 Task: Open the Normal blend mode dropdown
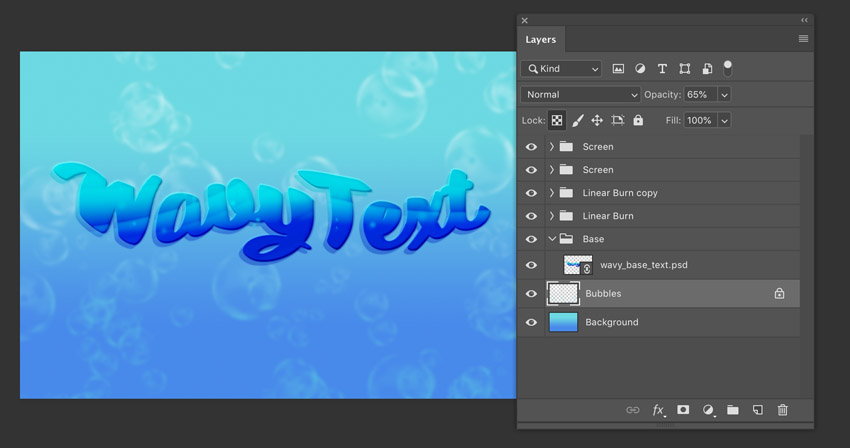tap(580, 94)
